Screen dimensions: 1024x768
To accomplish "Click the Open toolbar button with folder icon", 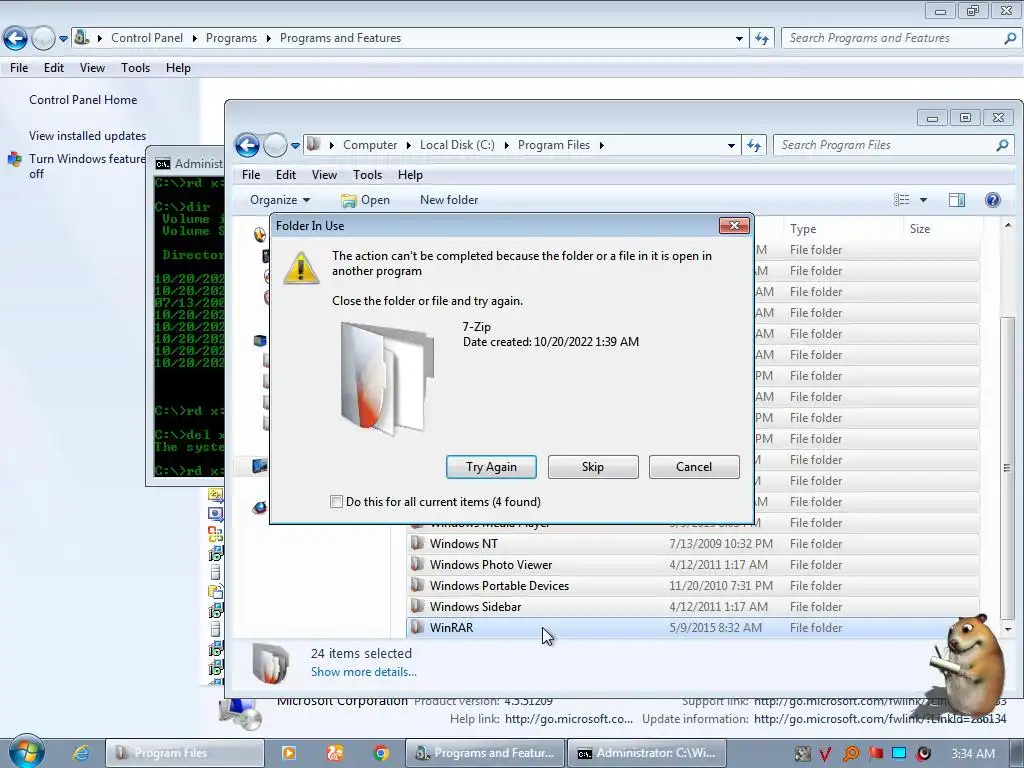I will pos(366,200).
